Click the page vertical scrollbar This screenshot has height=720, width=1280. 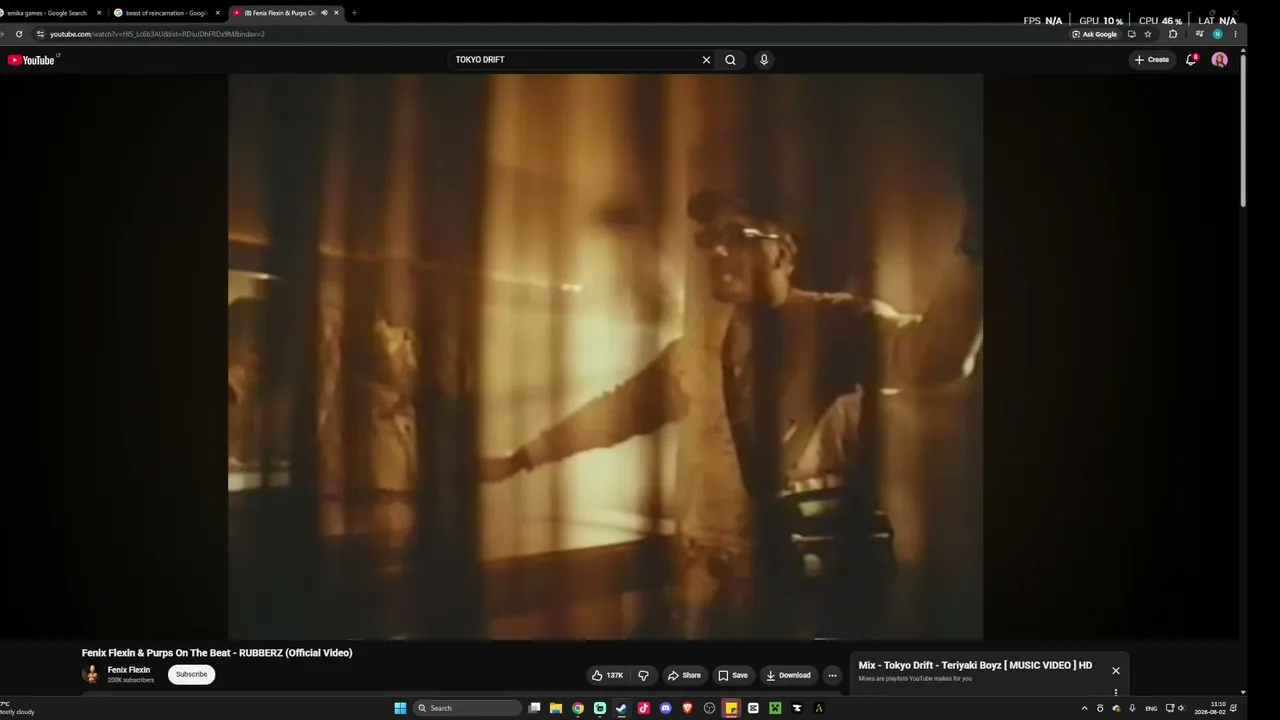[1243, 130]
